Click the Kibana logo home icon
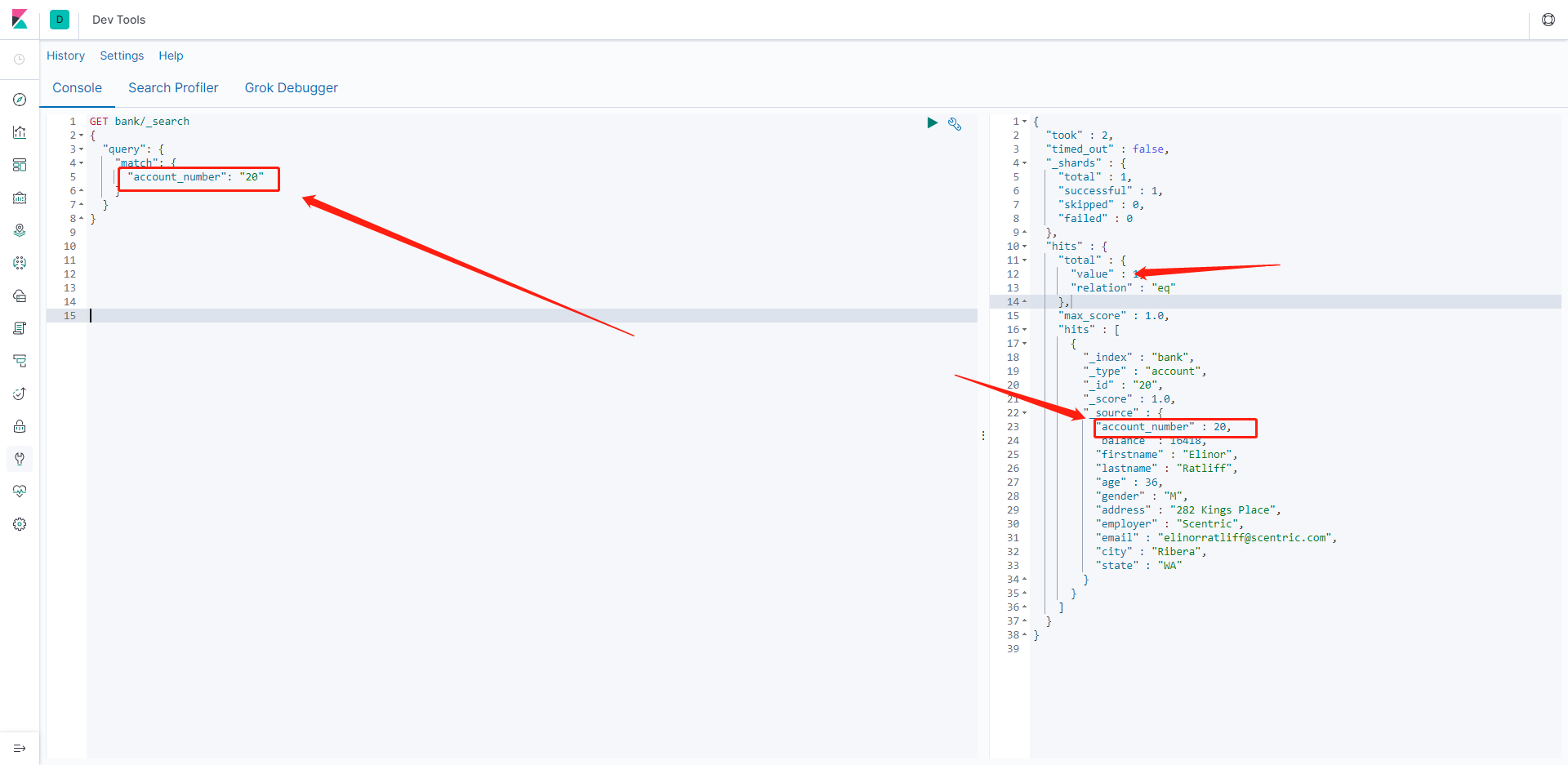This screenshot has width=1568, height=765. (20, 20)
